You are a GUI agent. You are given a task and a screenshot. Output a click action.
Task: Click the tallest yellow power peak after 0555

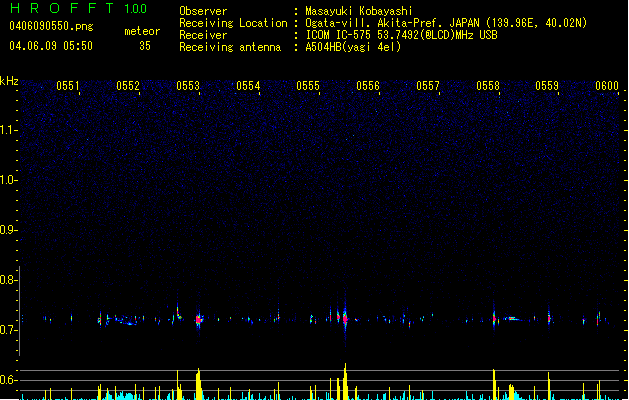coord(345,381)
